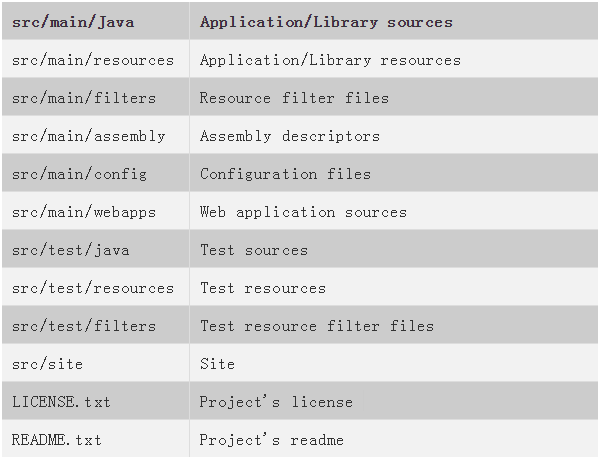The height and width of the screenshot is (458, 598).
Task: Select Assembly descriptors description
Action: coord(290,136)
